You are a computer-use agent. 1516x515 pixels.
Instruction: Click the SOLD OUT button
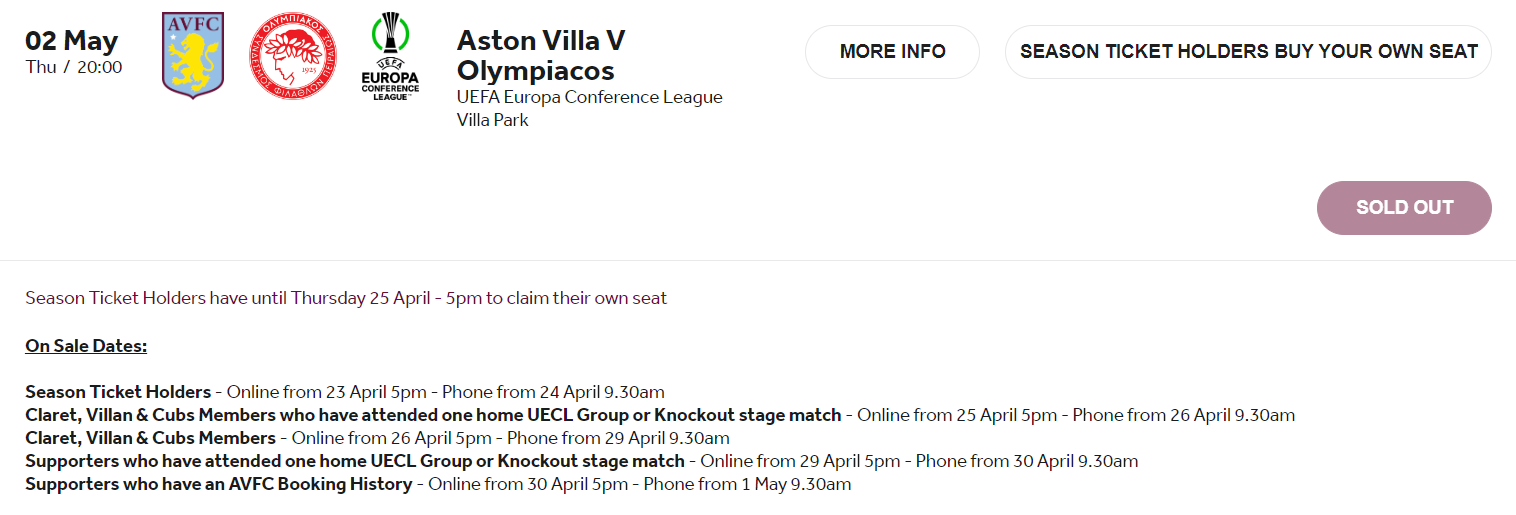pyautogui.click(x=1404, y=208)
